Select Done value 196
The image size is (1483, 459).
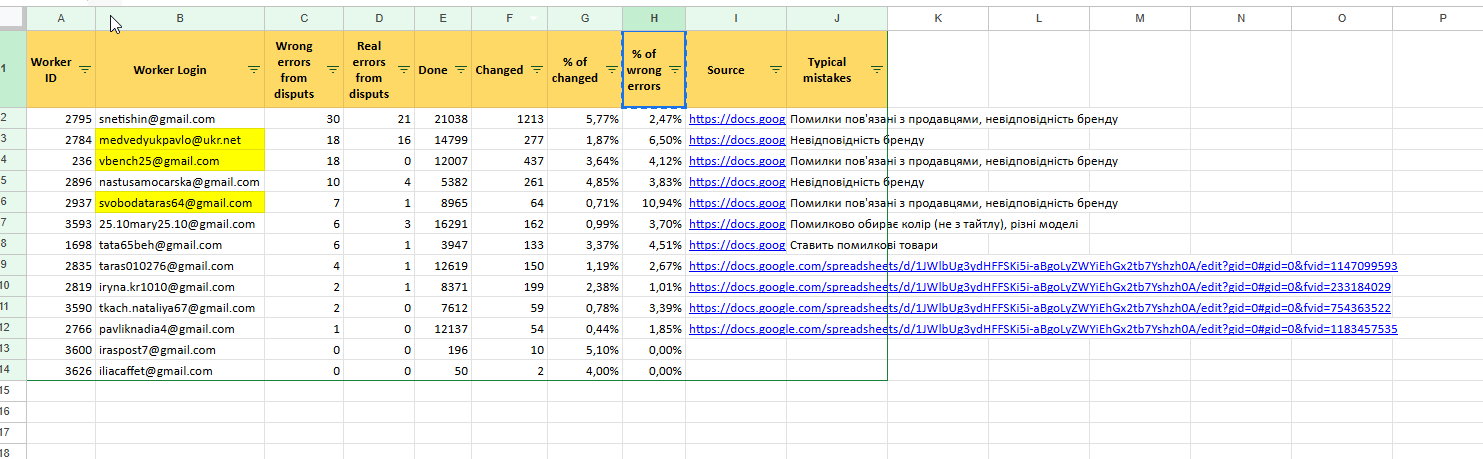pyautogui.click(x=443, y=350)
